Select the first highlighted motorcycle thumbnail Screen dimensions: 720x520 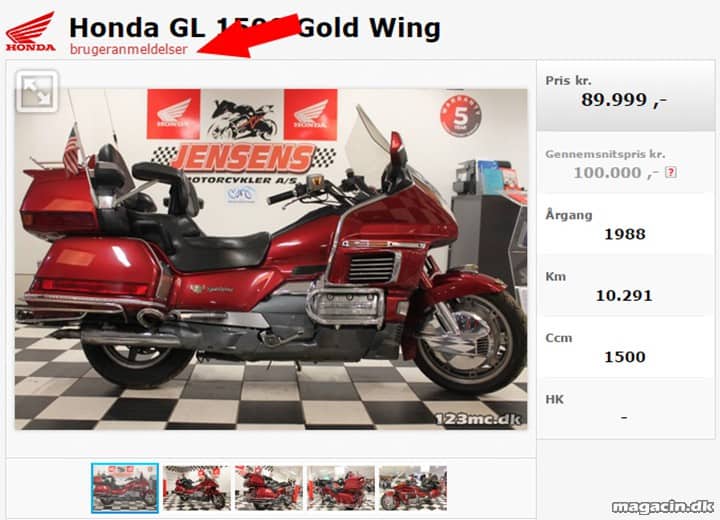[125, 488]
